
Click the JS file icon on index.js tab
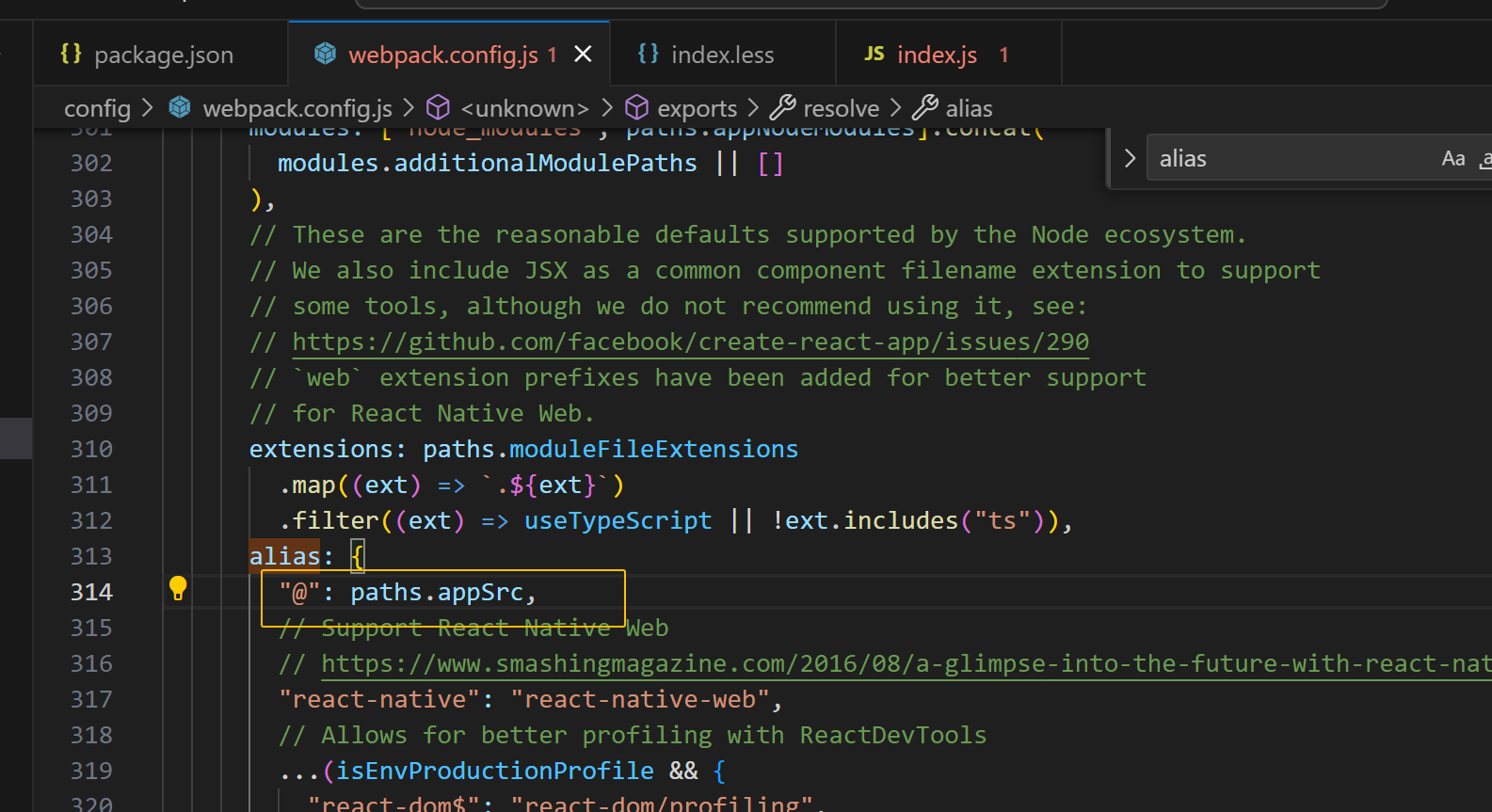click(874, 54)
